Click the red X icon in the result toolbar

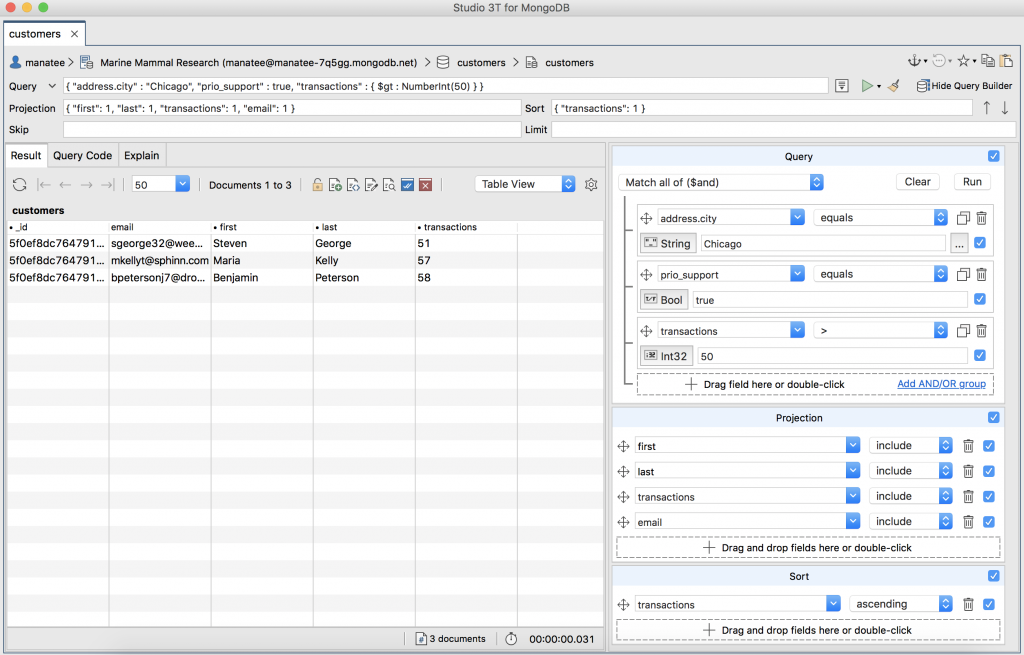pyautogui.click(x=425, y=185)
